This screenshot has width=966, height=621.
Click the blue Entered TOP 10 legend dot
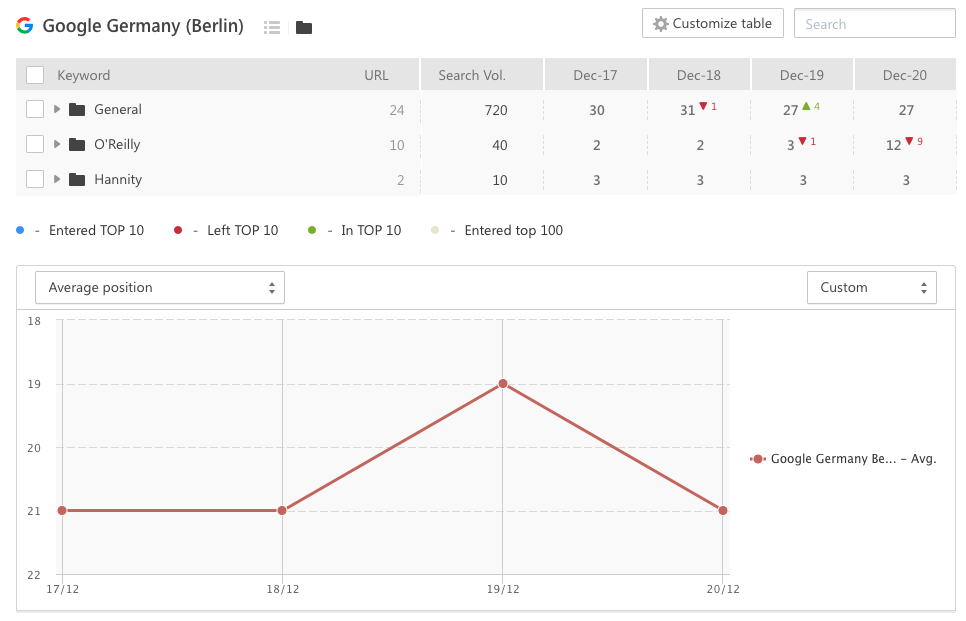20,230
